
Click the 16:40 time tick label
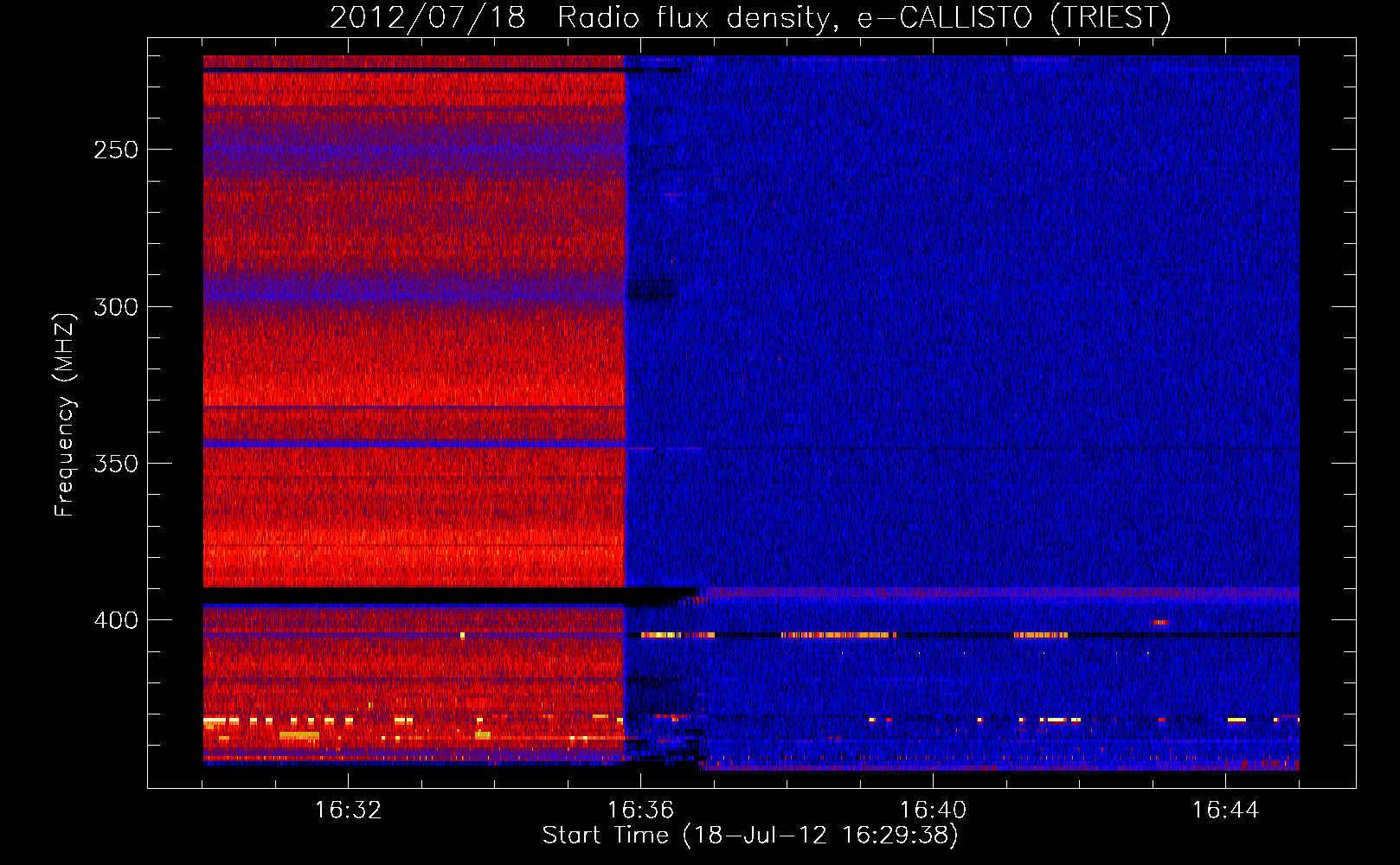pyautogui.click(x=933, y=810)
